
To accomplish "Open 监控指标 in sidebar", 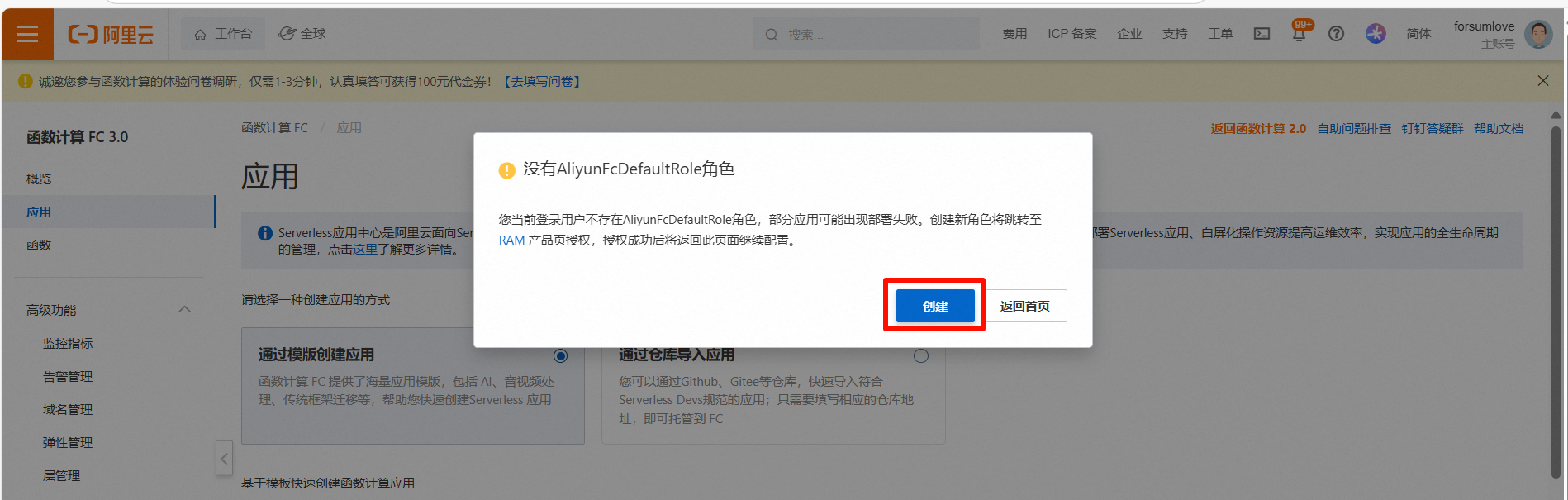I will pyautogui.click(x=68, y=343).
